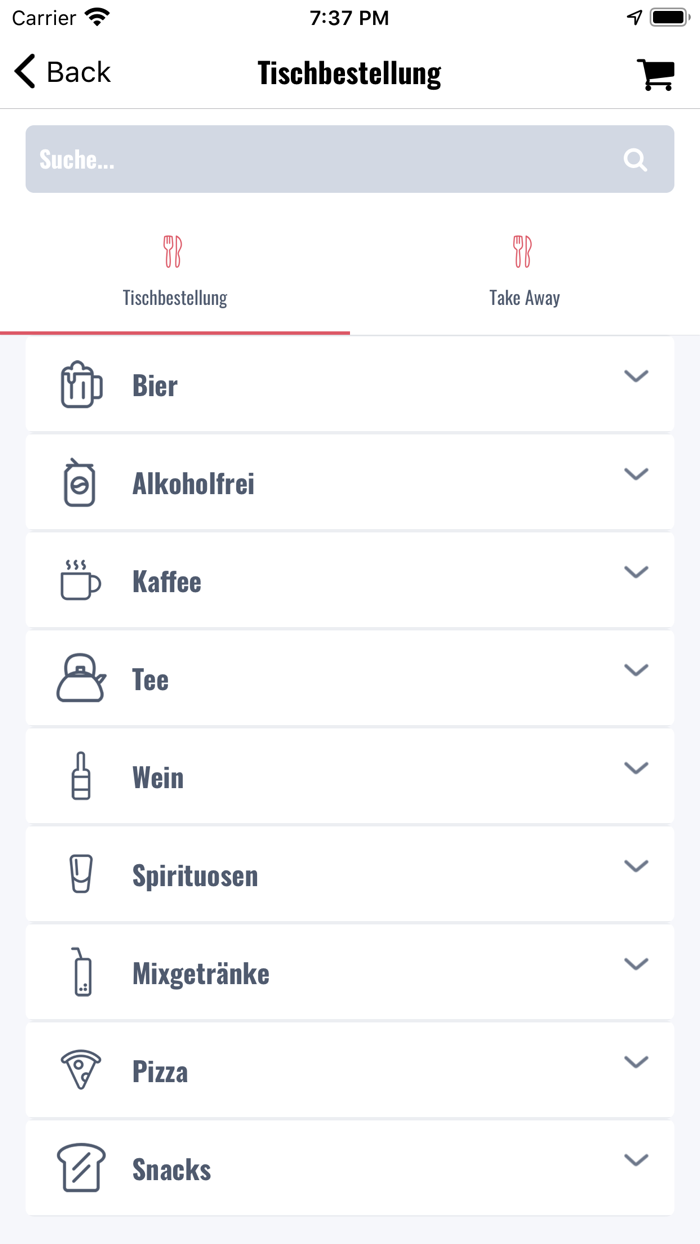
Task: Open the Wein category label
Action: (x=158, y=778)
